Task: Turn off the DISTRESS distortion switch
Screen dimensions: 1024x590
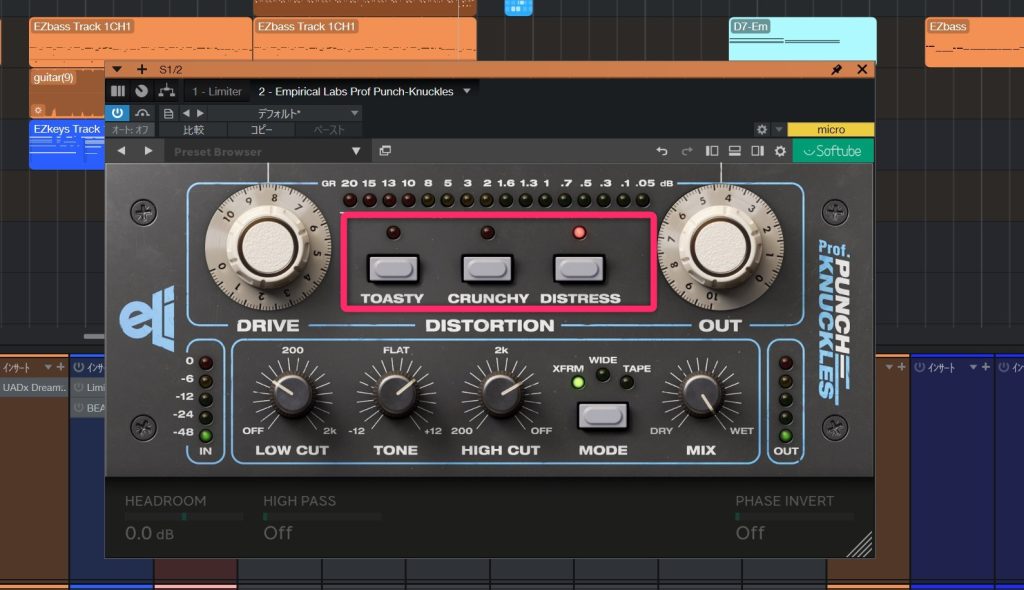Action: point(580,269)
